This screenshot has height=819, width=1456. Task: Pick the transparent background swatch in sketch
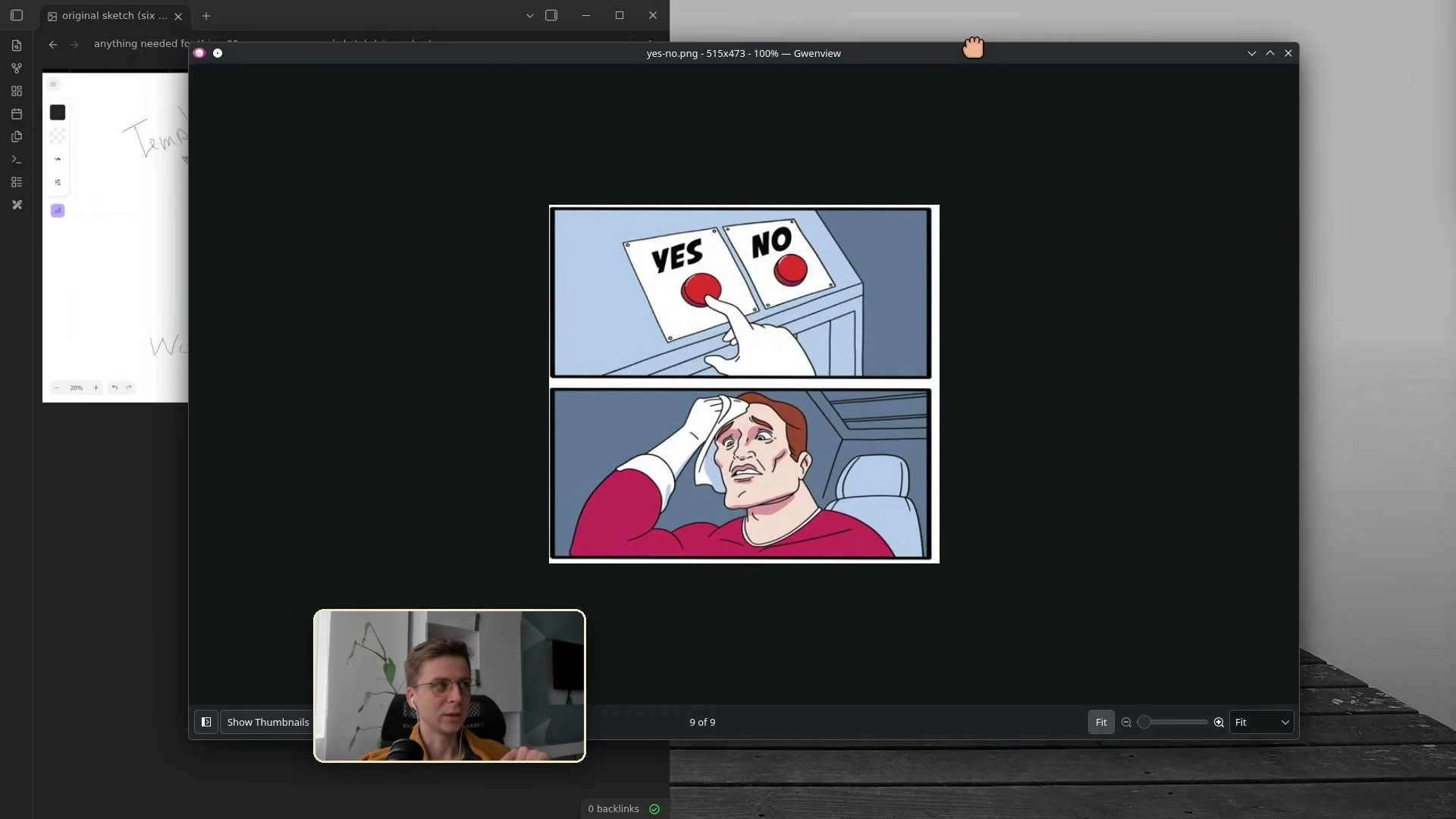coord(58,136)
